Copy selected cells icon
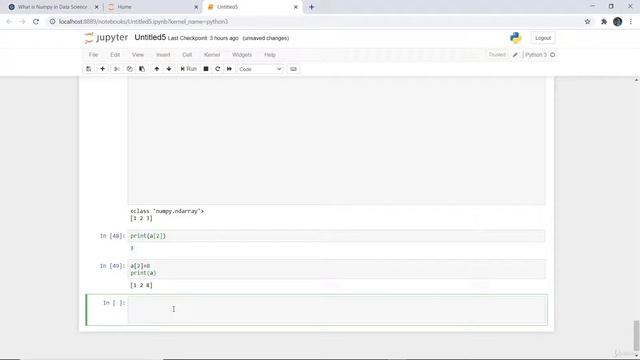Screen dimensions: 640x360 [129, 69]
